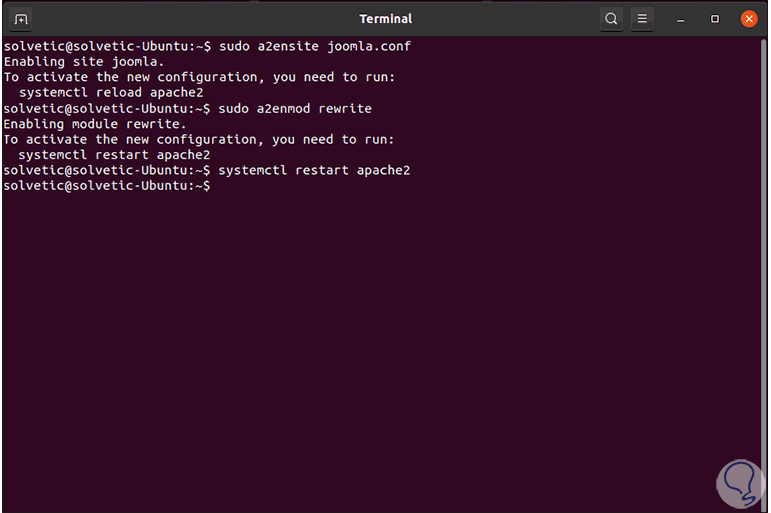Click the indented 'systemctl restart apache2' hint
This screenshot has height=513, width=771.
click(x=114, y=155)
